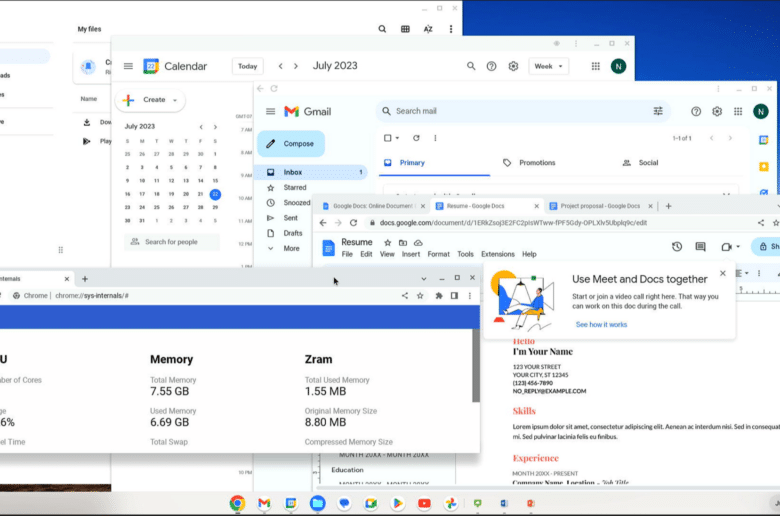Open comment history in Docs
This screenshot has height=516, width=780.
tap(700, 247)
